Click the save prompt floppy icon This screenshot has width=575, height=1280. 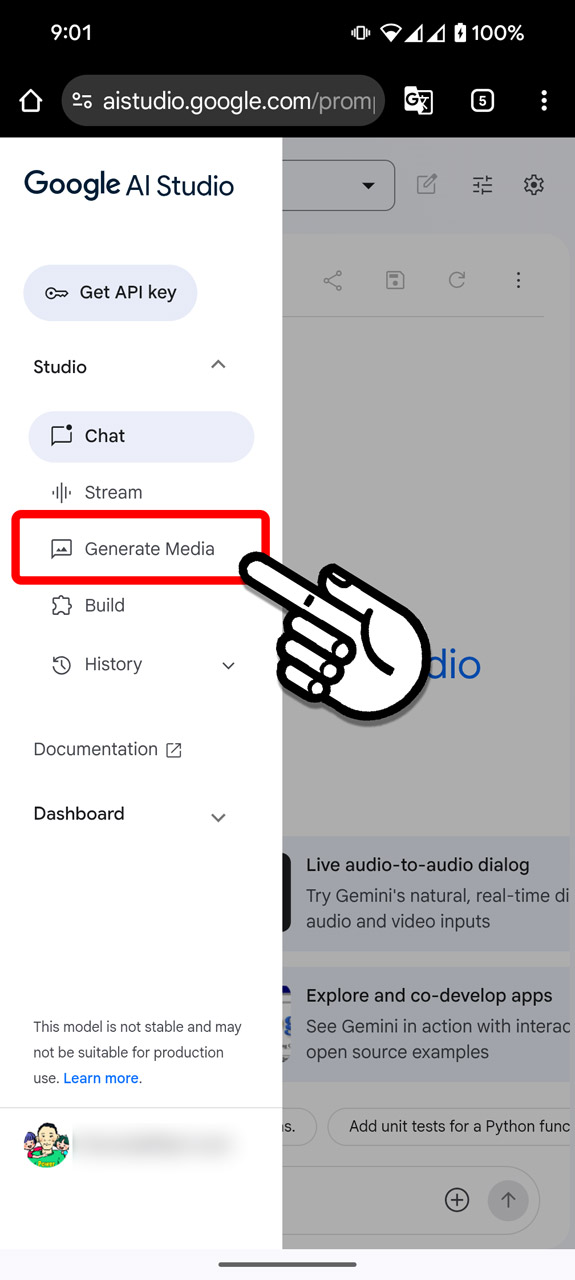(395, 280)
